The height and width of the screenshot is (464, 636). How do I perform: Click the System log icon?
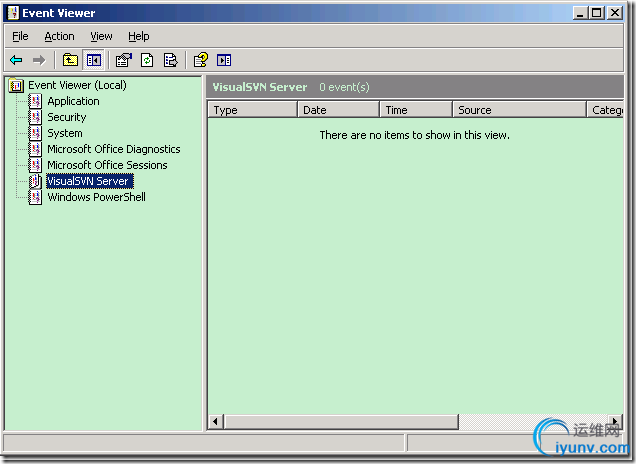pyautogui.click(x=36, y=133)
